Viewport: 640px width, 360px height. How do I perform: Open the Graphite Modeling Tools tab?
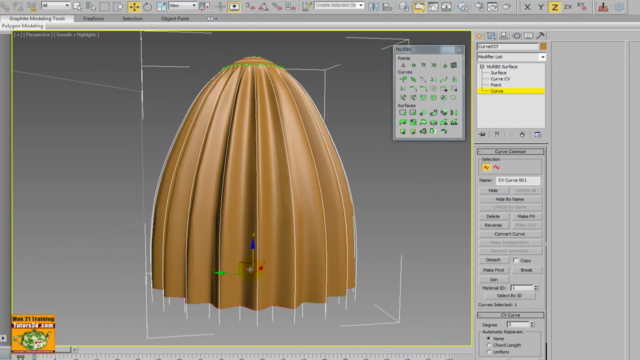tap(37, 18)
